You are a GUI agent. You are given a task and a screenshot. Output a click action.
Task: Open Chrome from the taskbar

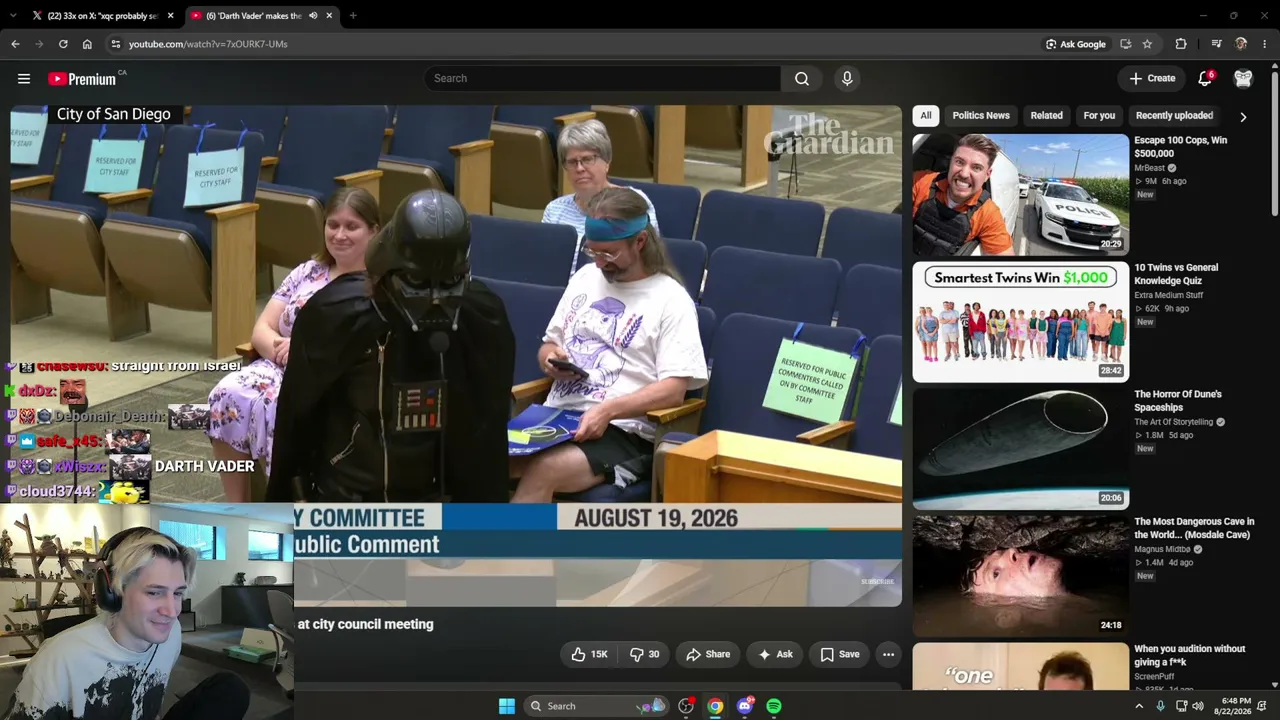point(715,706)
